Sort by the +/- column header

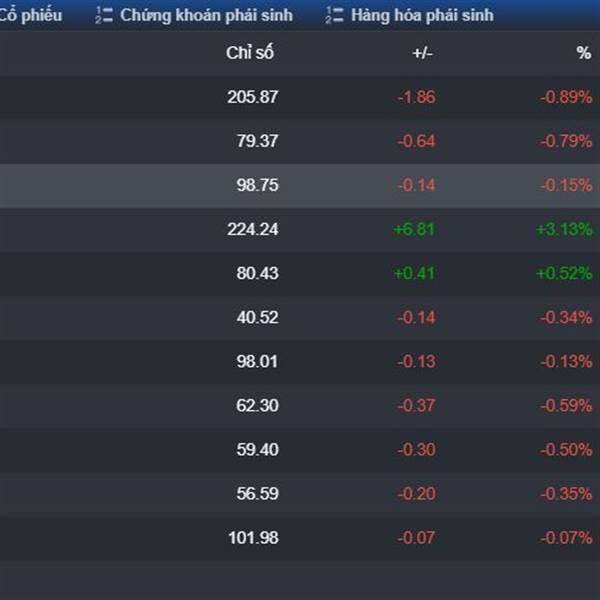[x=423, y=53]
